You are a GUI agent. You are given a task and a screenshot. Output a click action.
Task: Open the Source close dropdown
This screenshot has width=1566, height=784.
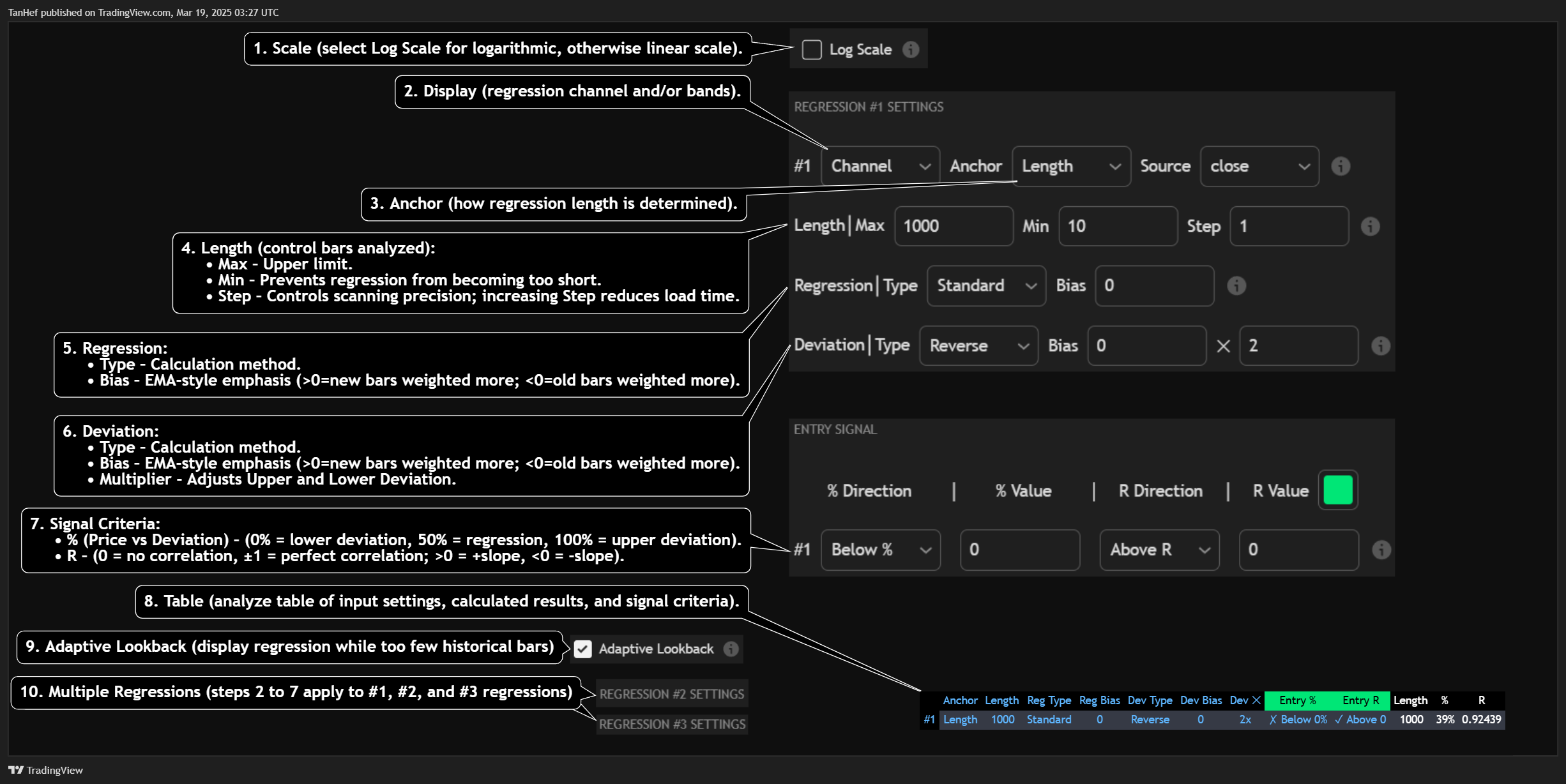point(1259,166)
